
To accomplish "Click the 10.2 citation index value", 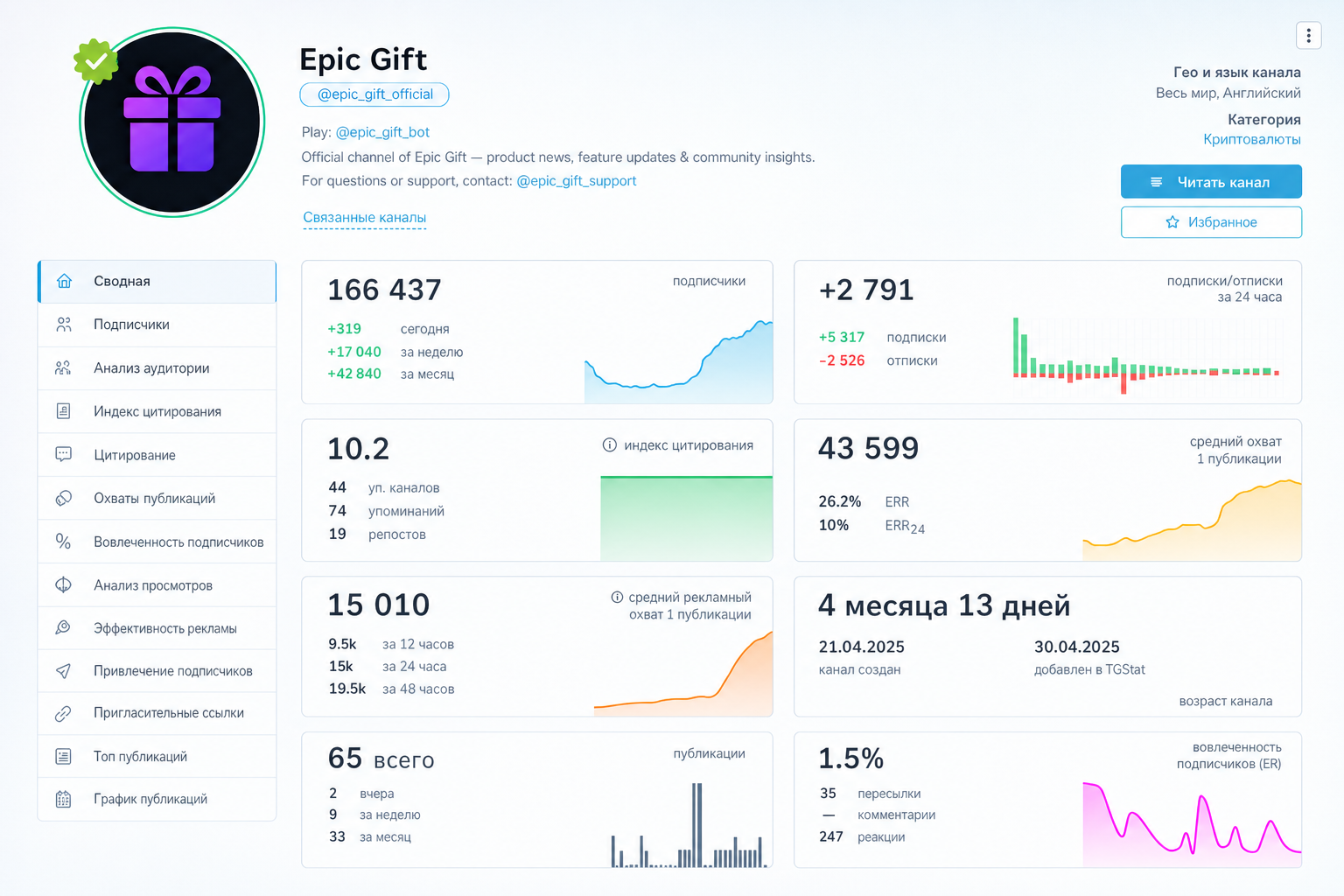I will pos(358,449).
